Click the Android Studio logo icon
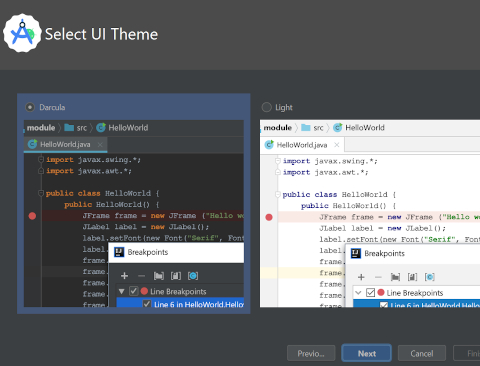 tap(22, 33)
